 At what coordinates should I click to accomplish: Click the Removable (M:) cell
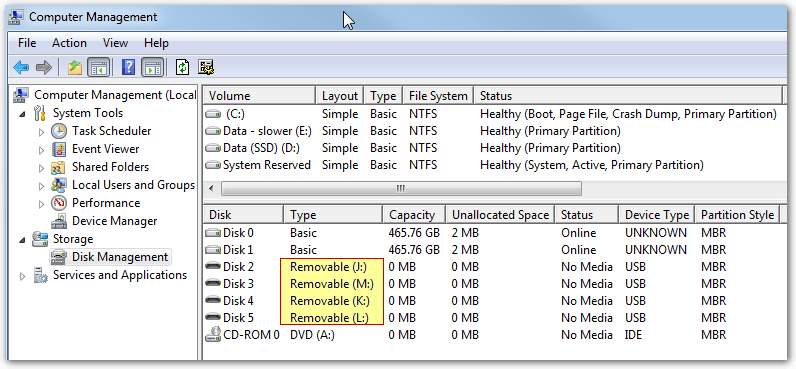[x=332, y=284]
